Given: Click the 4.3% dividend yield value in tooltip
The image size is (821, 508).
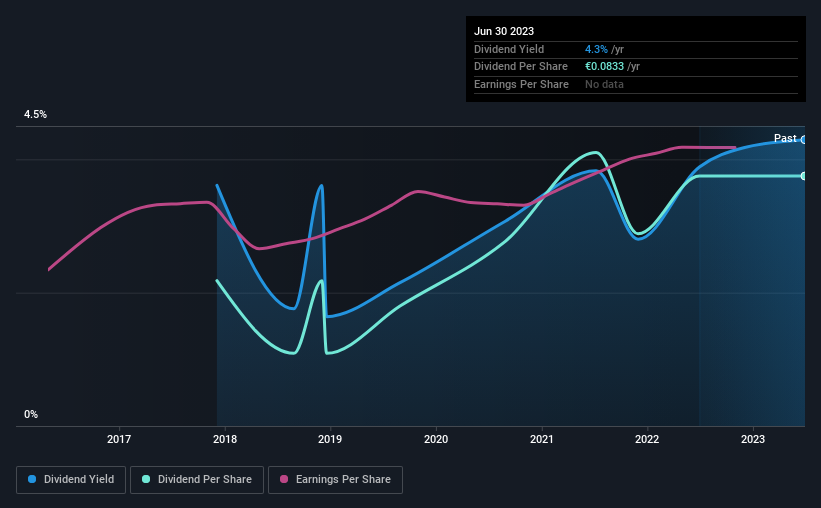Looking at the screenshot, I should [596, 49].
